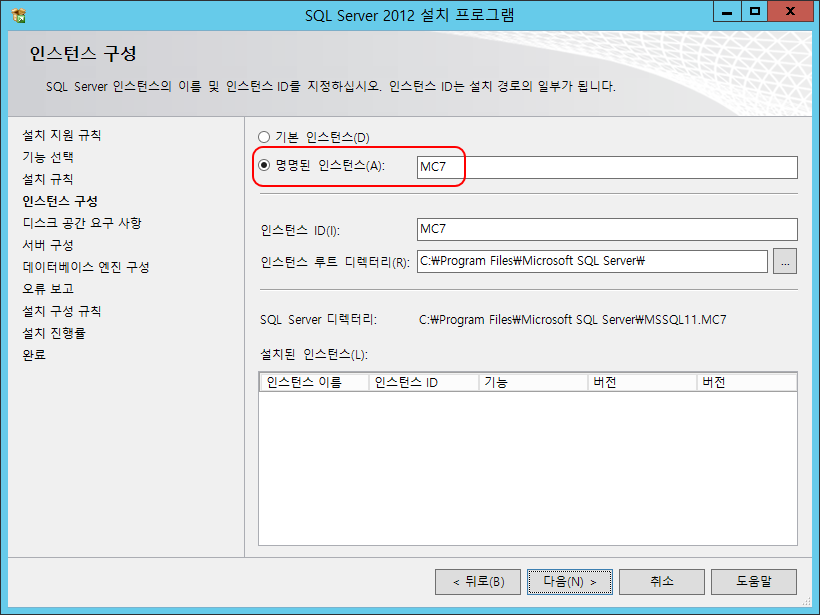The image size is (820, 615).
Task: Close the SQL Server 2012 setup window
Action: 790,12
